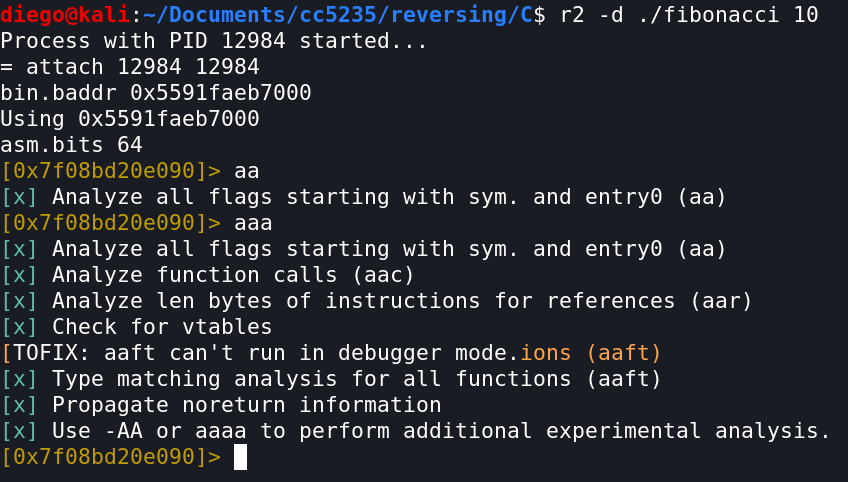This screenshot has width=848, height=482.
Task: Click the last empty "[0x7f08bd20e090]>" prompt address
Action: click(110, 457)
